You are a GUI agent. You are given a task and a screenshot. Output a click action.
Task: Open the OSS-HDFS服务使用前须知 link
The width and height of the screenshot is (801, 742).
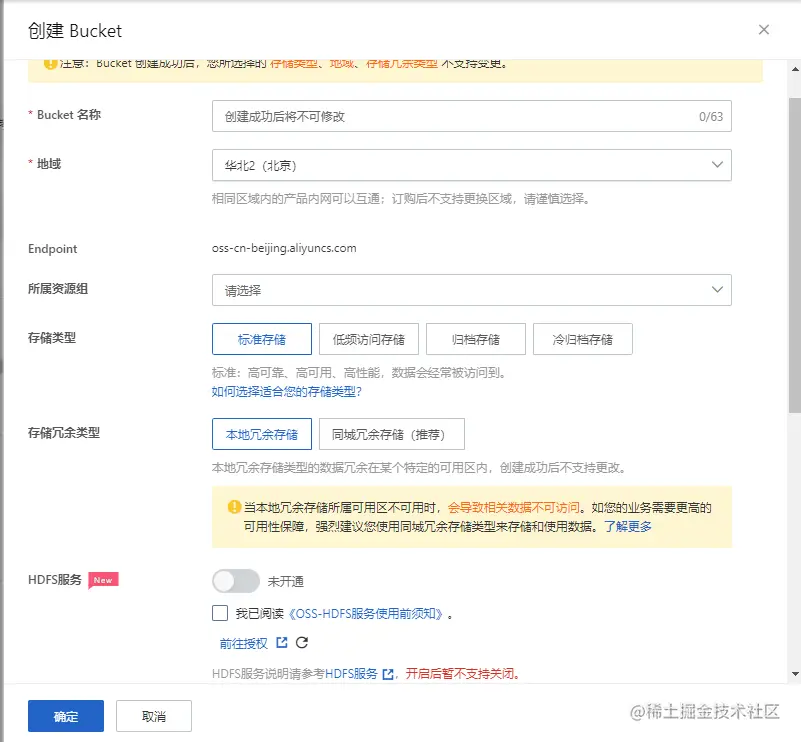(x=365, y=613)
